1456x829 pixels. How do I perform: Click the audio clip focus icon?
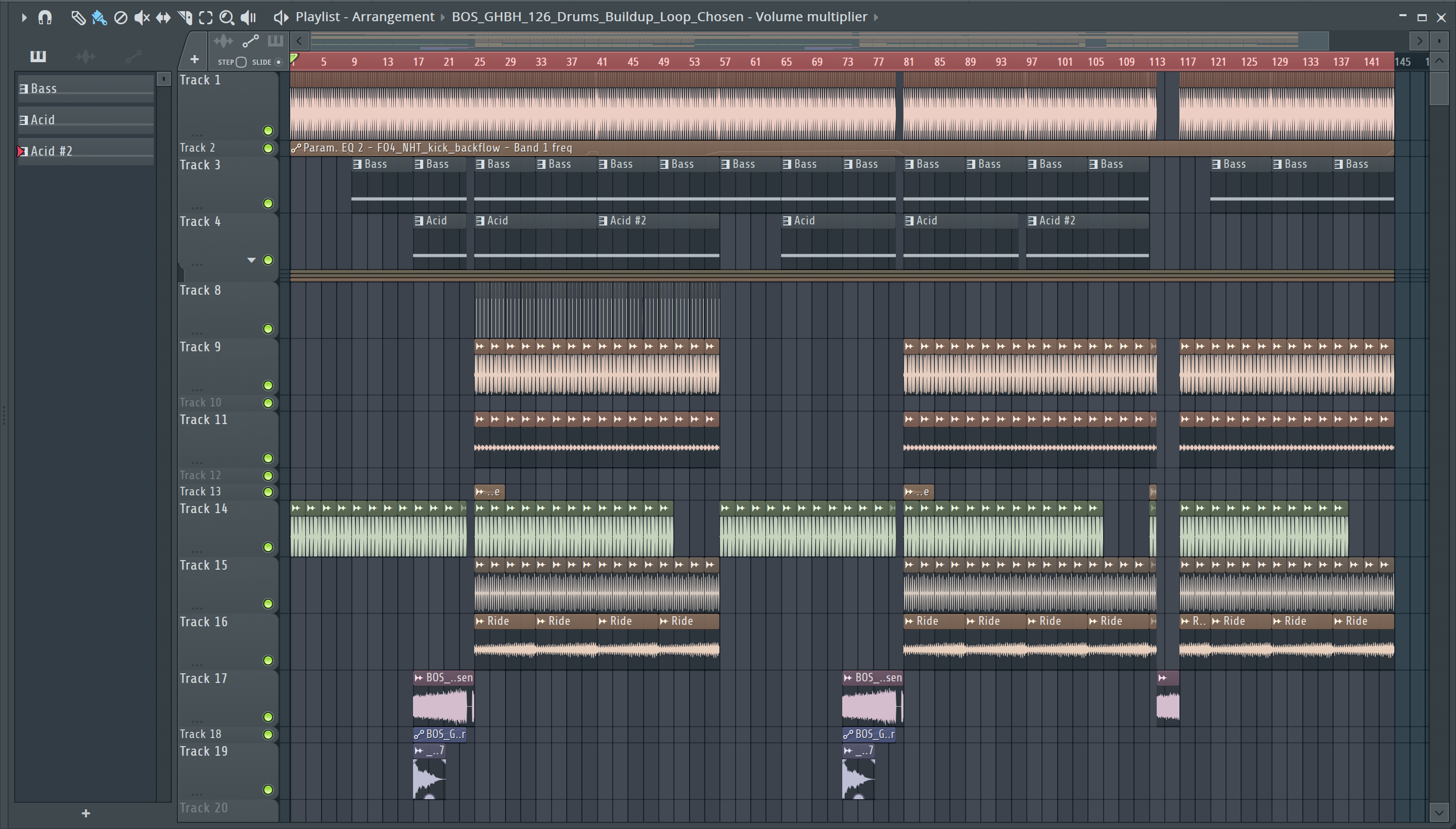pos(223,41)
